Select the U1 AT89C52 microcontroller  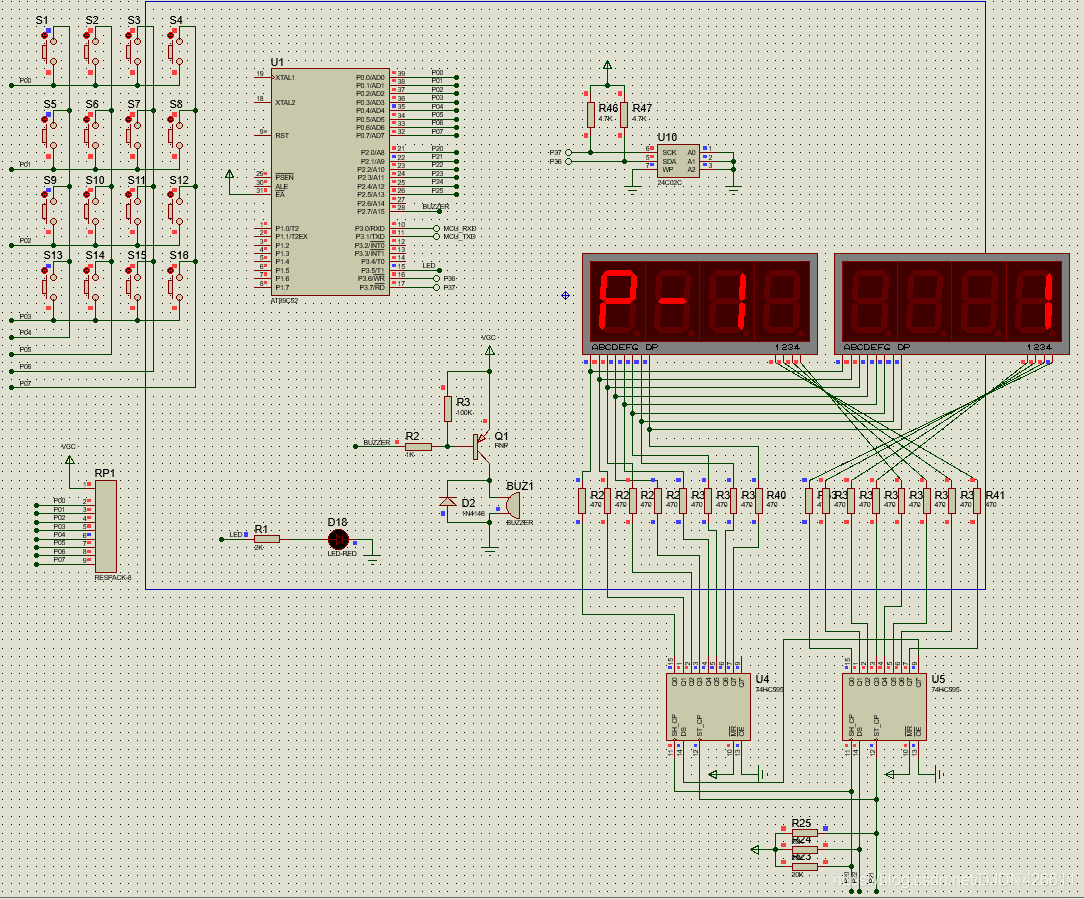pyautogui.click(x=330, y=182)
